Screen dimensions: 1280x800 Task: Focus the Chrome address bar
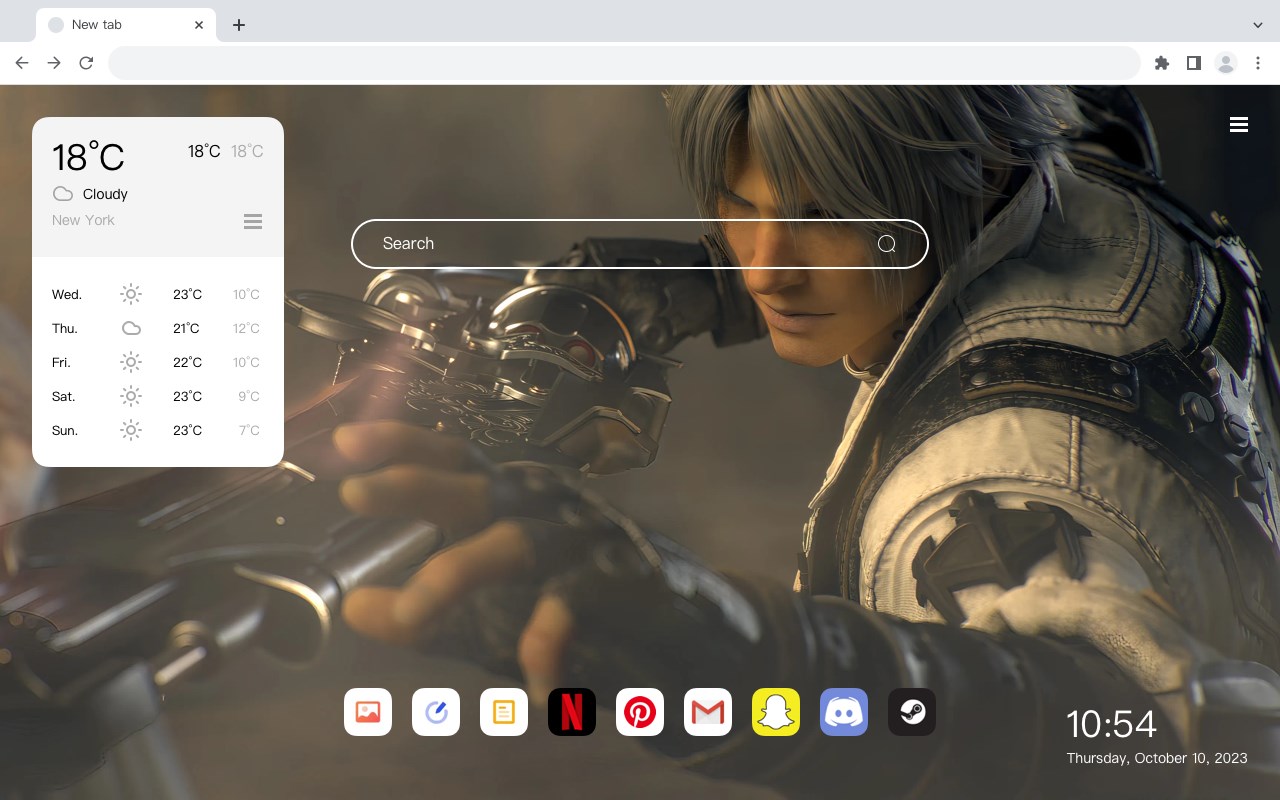click(x=624, y=63)
